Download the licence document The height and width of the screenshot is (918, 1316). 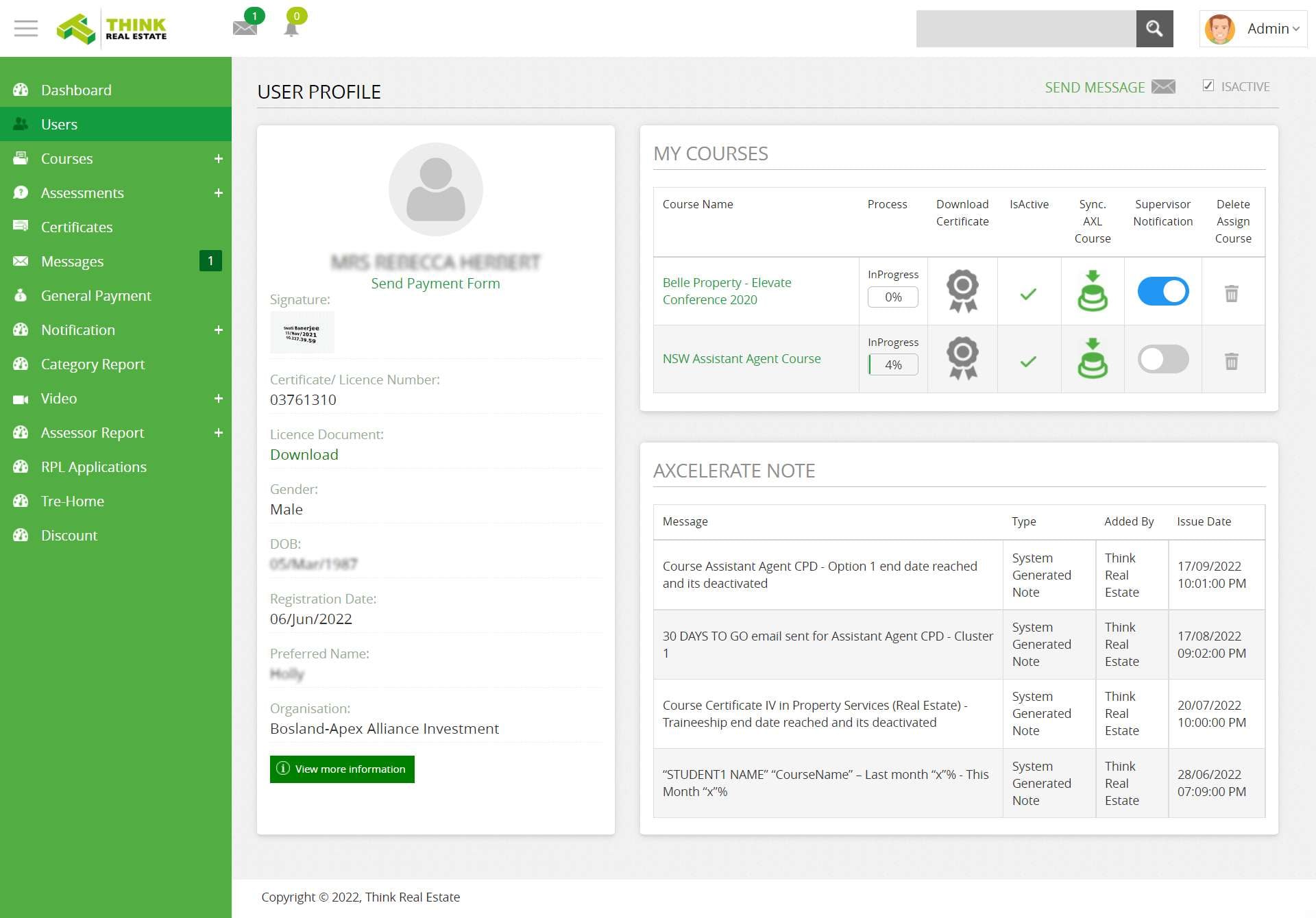tap(304, 455)
